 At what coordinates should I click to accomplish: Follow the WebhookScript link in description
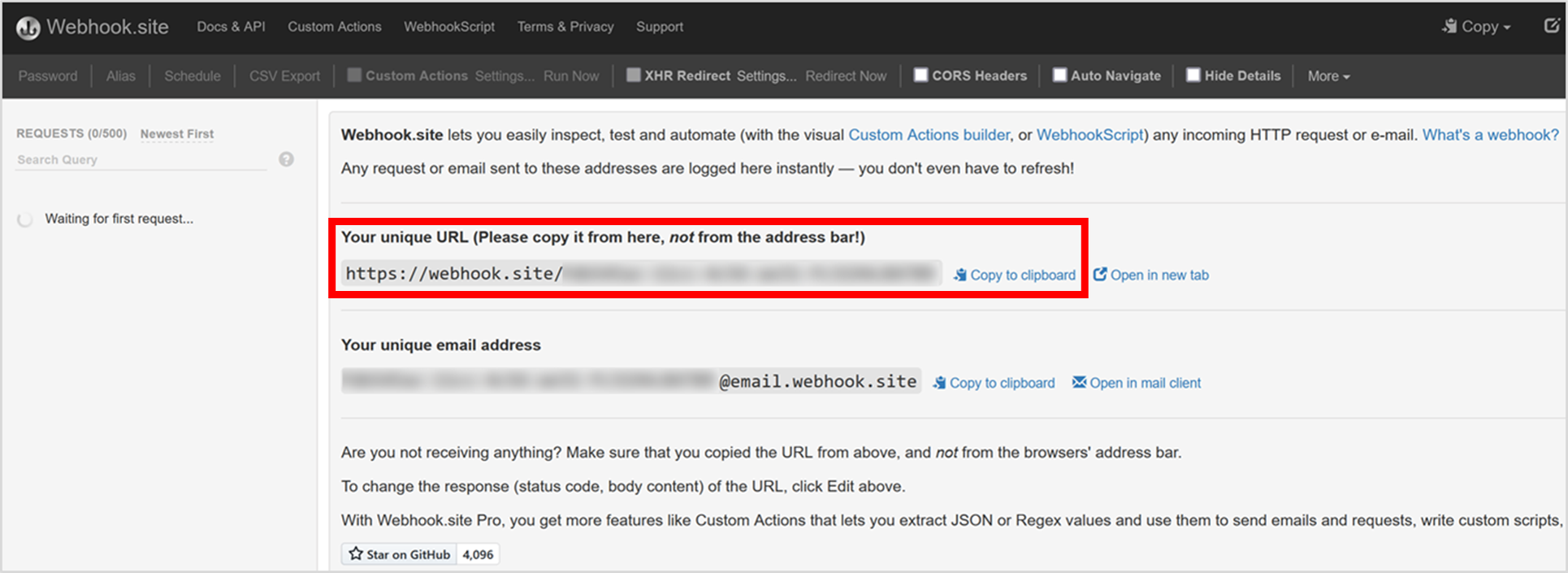[x=1089, y=135]
